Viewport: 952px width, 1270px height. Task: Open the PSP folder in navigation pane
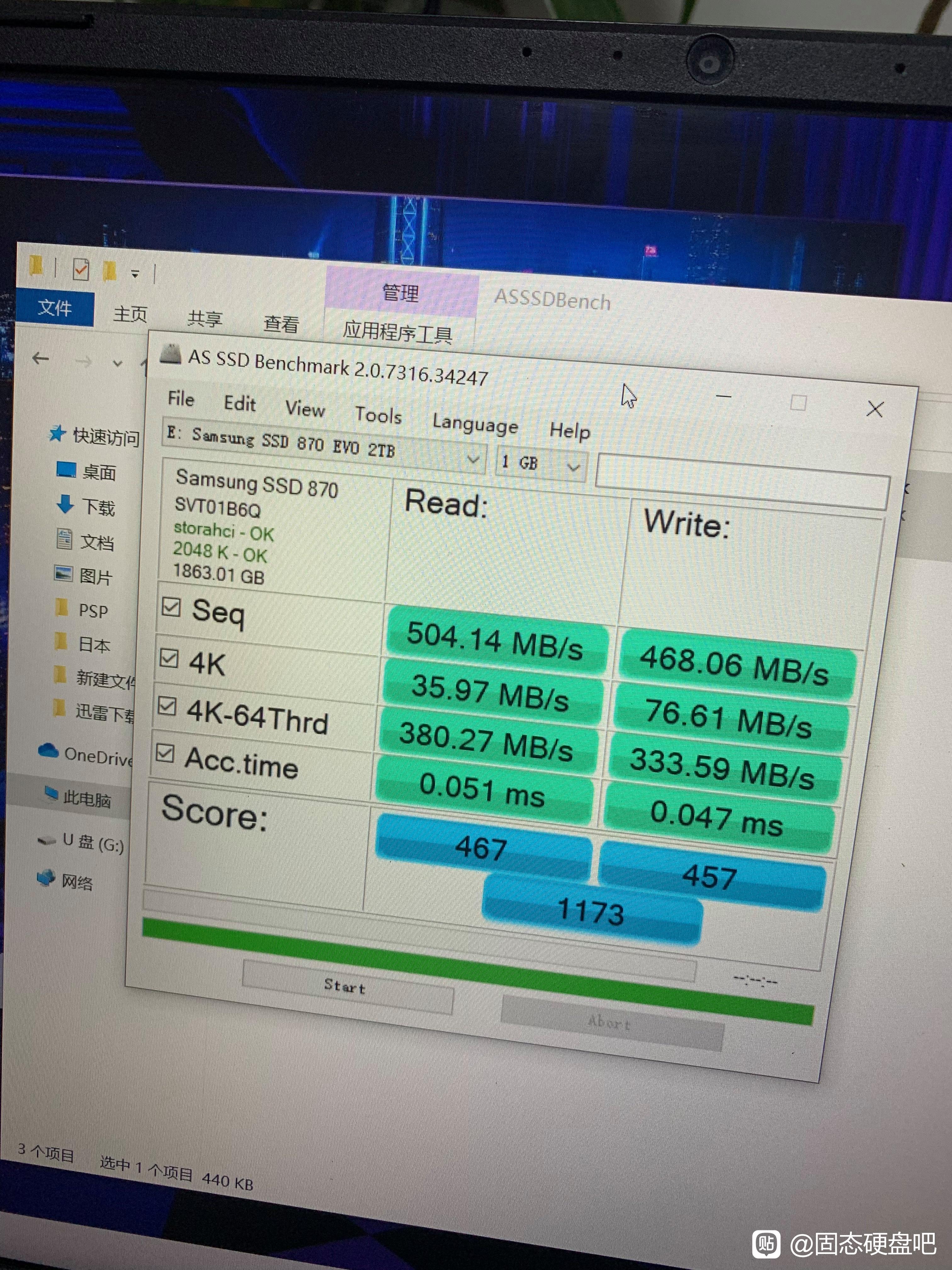(x=82, y=609)
